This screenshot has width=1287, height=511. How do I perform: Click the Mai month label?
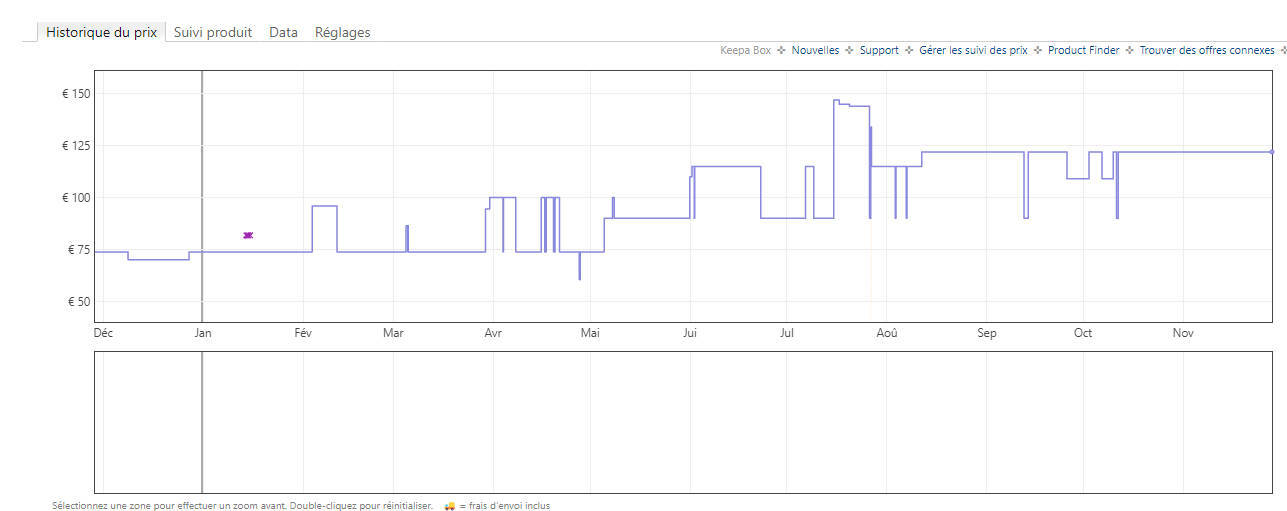(x=590, y=333)
